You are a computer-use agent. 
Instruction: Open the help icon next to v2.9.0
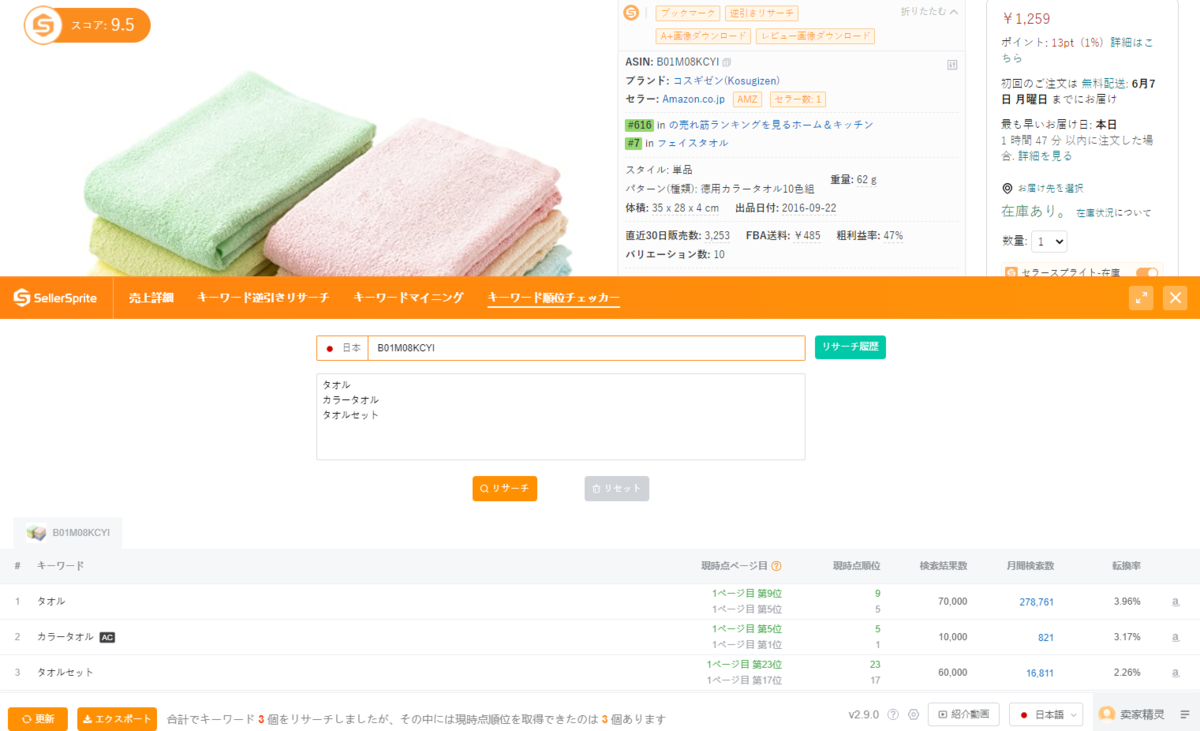pos(893,714)
